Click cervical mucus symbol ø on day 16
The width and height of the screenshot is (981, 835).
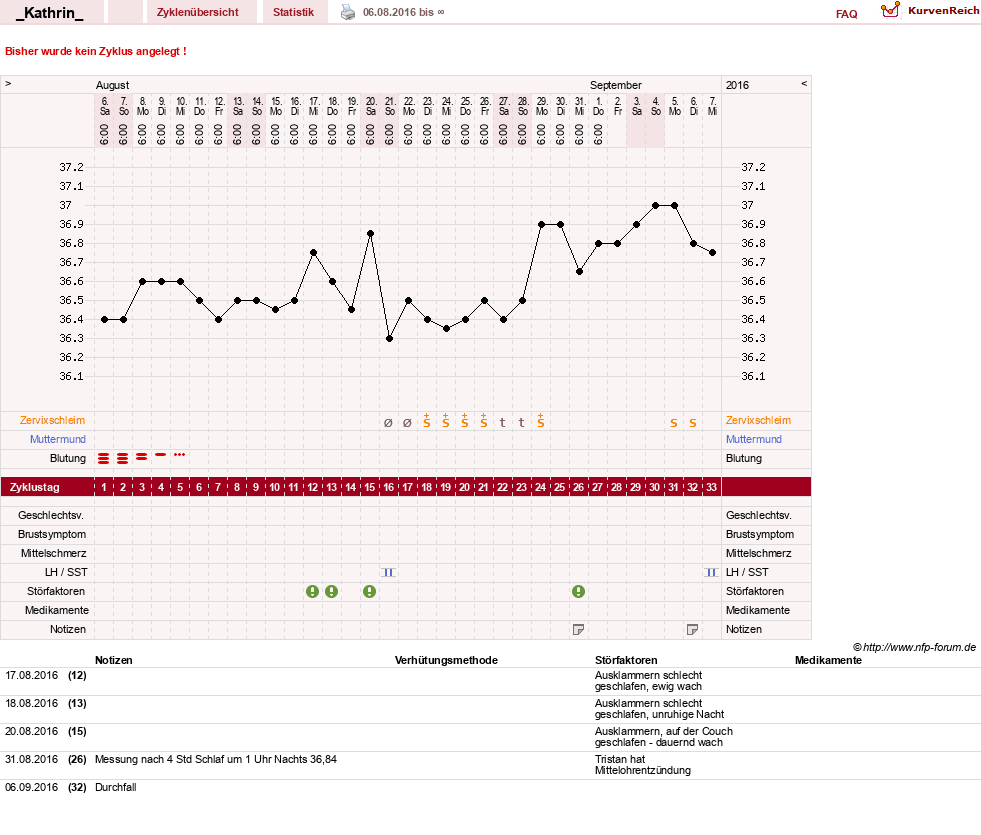tap(389, 423)
